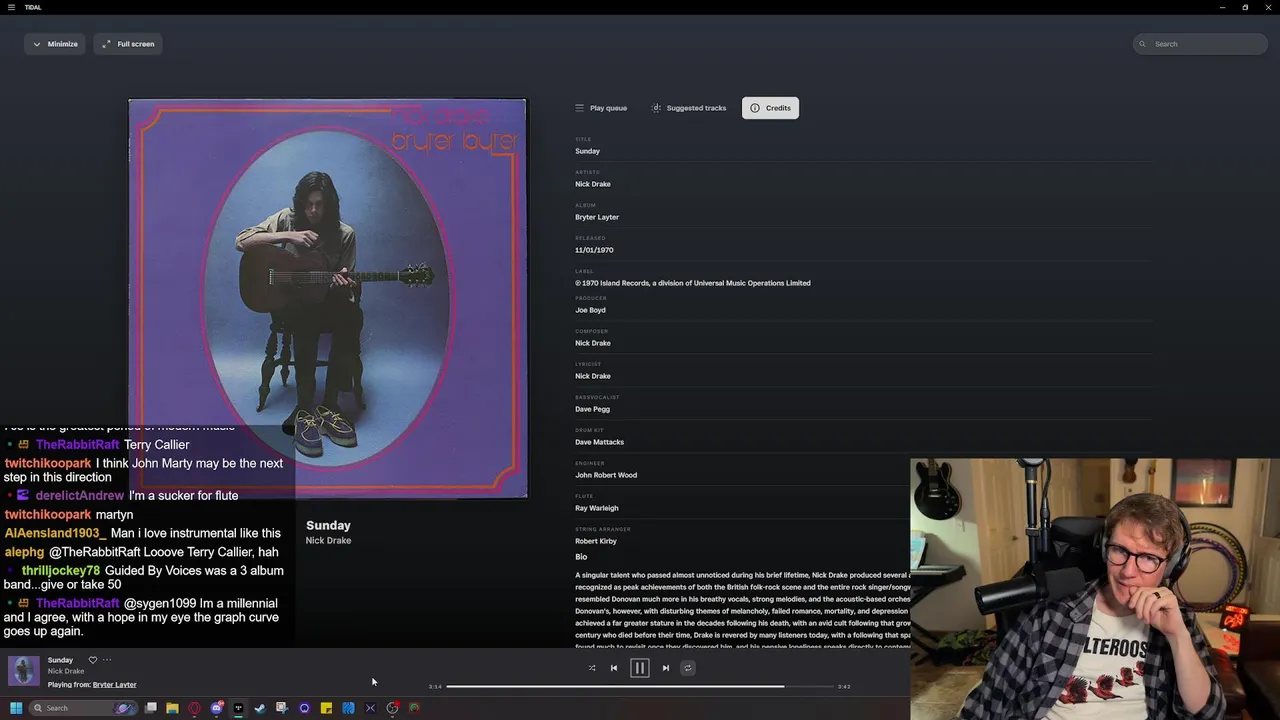
Task: Click flute player Ray Warleigh
Action: pyautogui.click(x=597, y=508)
